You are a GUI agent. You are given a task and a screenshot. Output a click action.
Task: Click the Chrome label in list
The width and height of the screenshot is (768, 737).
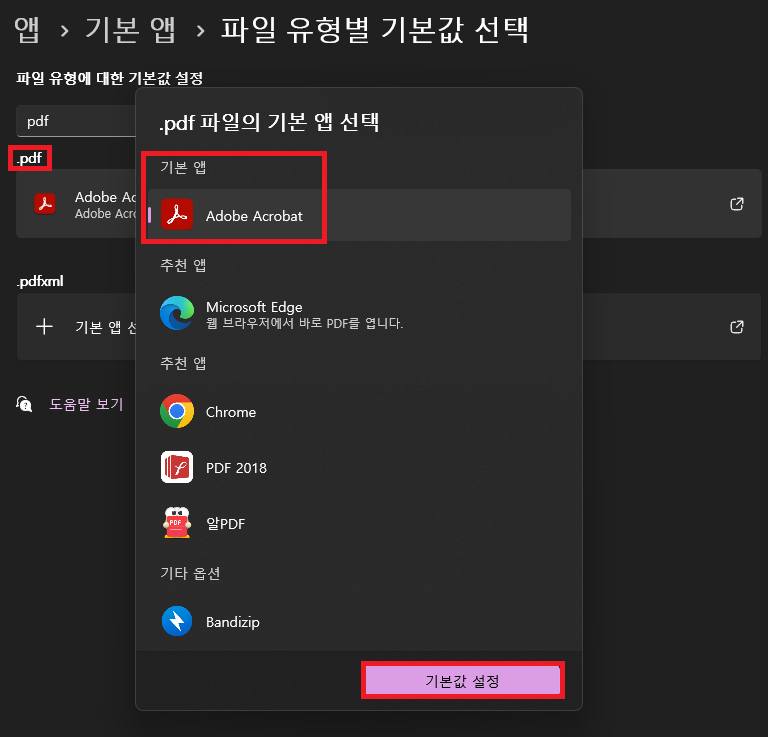(231, 412)
